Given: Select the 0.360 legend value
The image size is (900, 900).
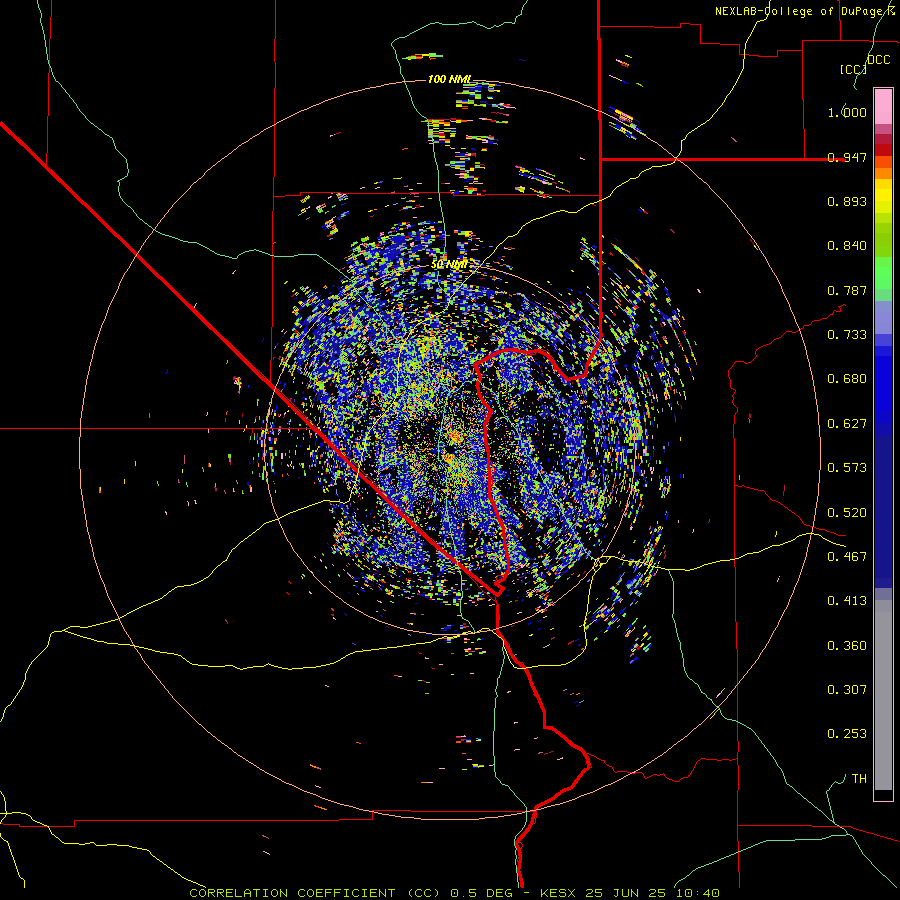Looking at the screenshot, I should coord(847,646).
